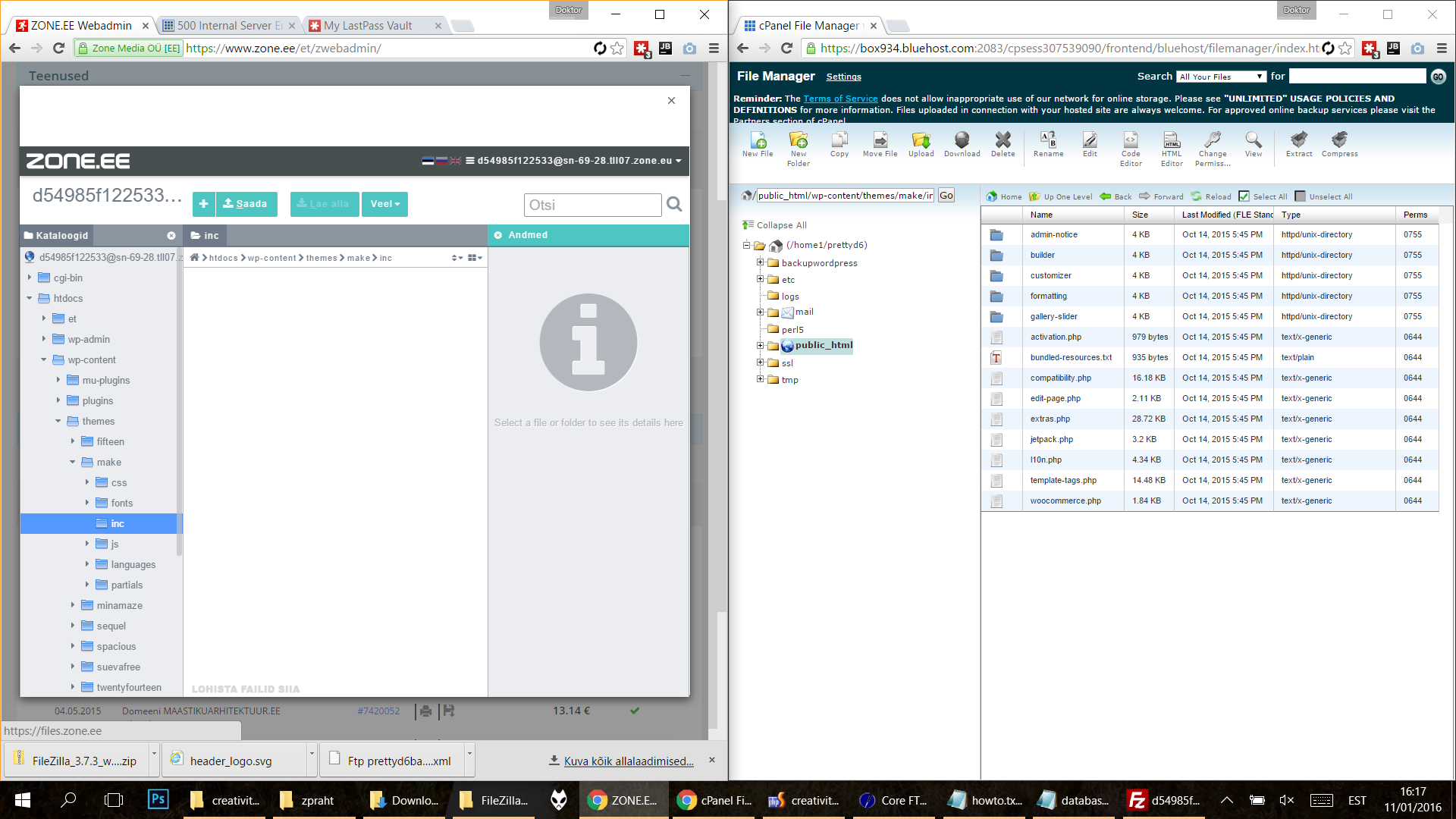This screenshot has width=1456, height=819.
Task: Collapse themes folder in Zone tree
Action: click(x=58, y=421)
